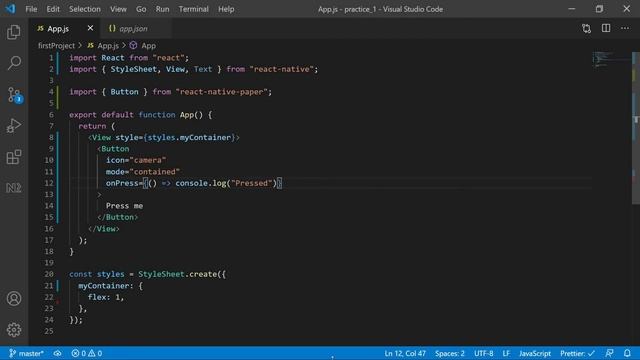Open the File menu
This screenshot has width=640, height=360.
pos(31,9)
